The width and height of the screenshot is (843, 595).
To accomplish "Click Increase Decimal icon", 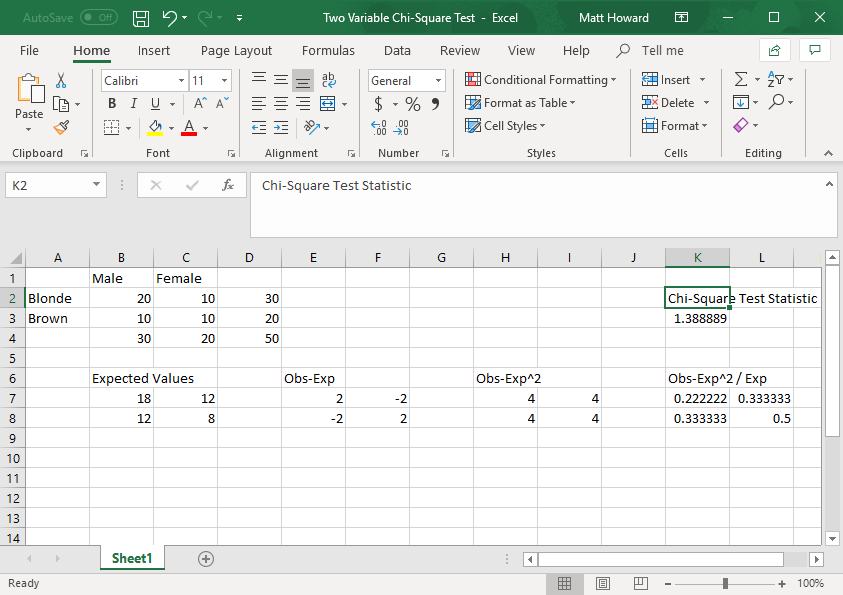I will click(x=378, y=127).
